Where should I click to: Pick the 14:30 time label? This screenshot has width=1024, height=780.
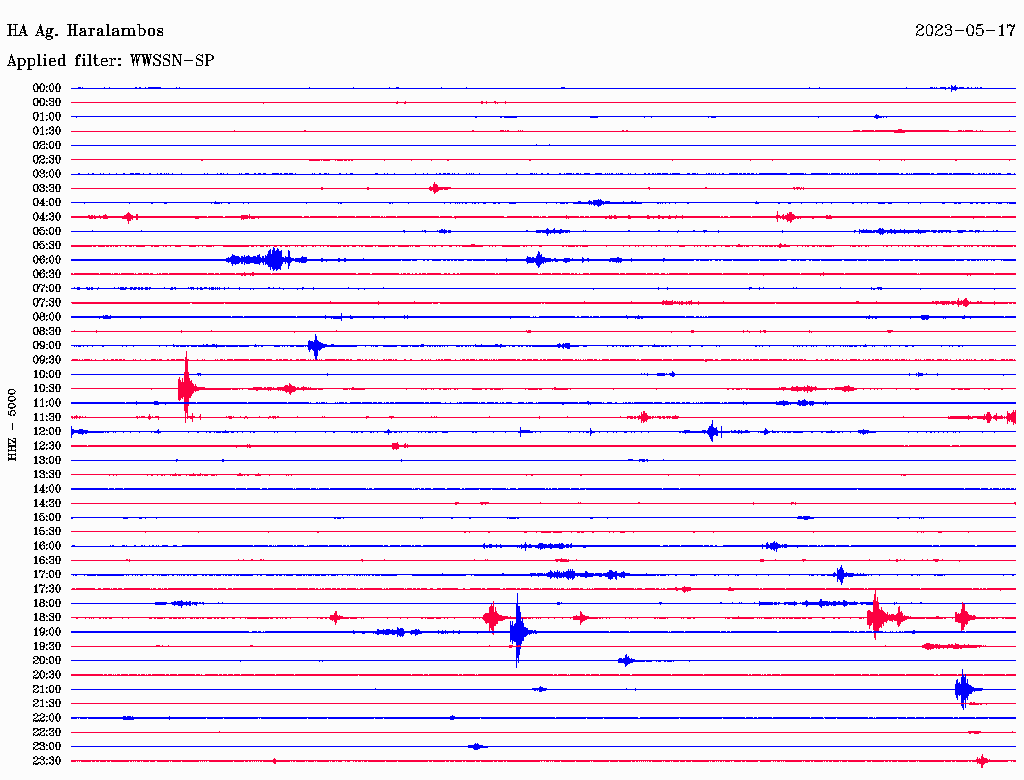(x=47, y=503)
